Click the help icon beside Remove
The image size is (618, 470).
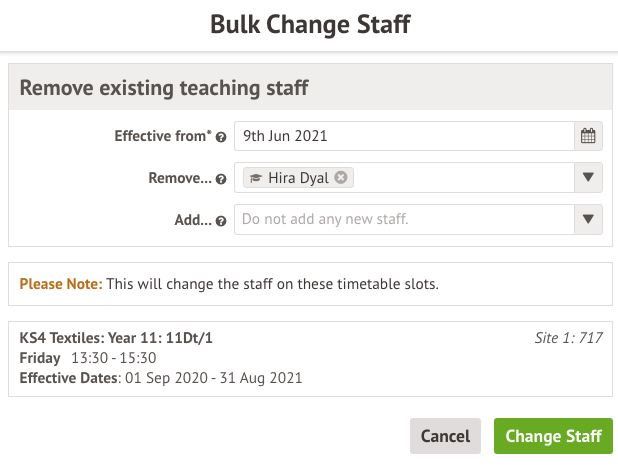[221, 179]
